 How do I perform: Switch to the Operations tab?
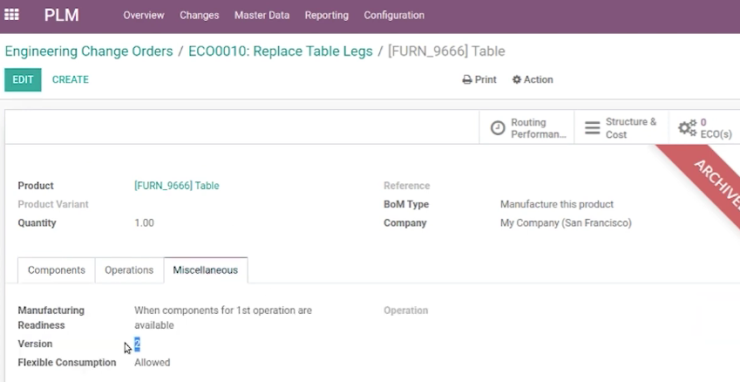(129, 270)
